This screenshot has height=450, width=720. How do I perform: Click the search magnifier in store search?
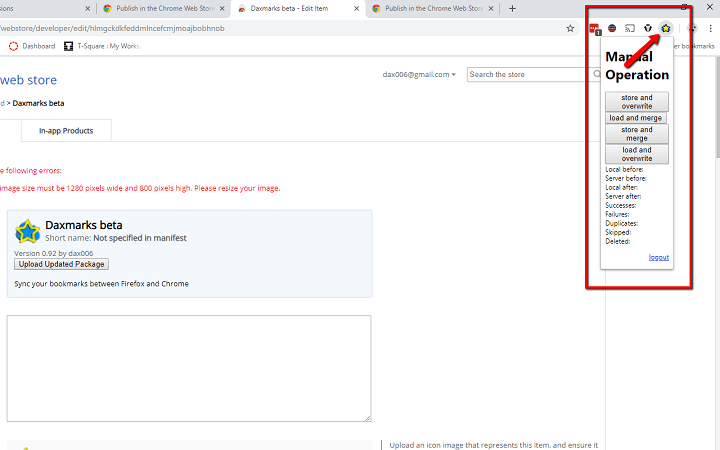pos(596,74)
